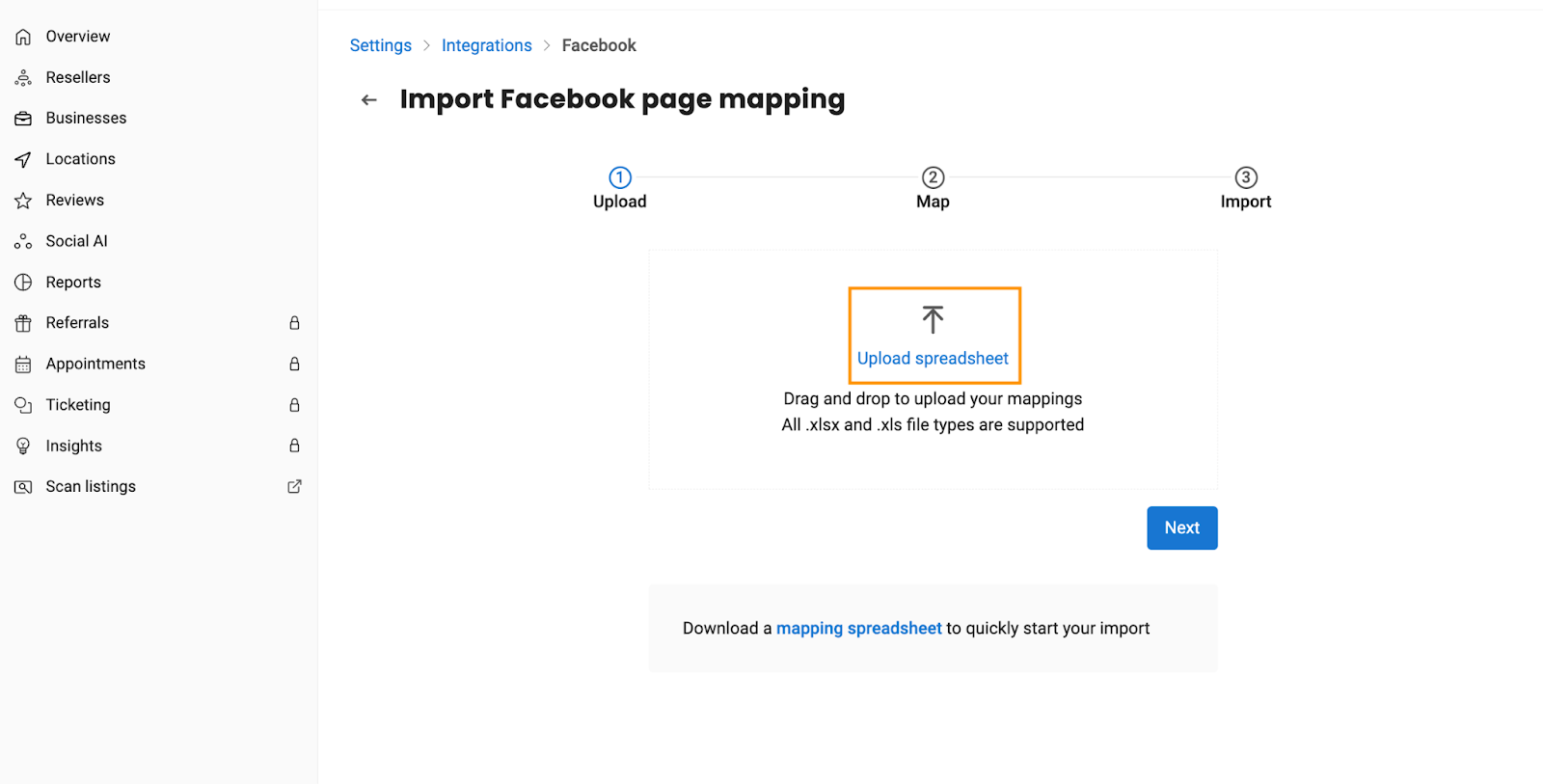Click the Insights lightbulb icon

(x=23, y=446)
